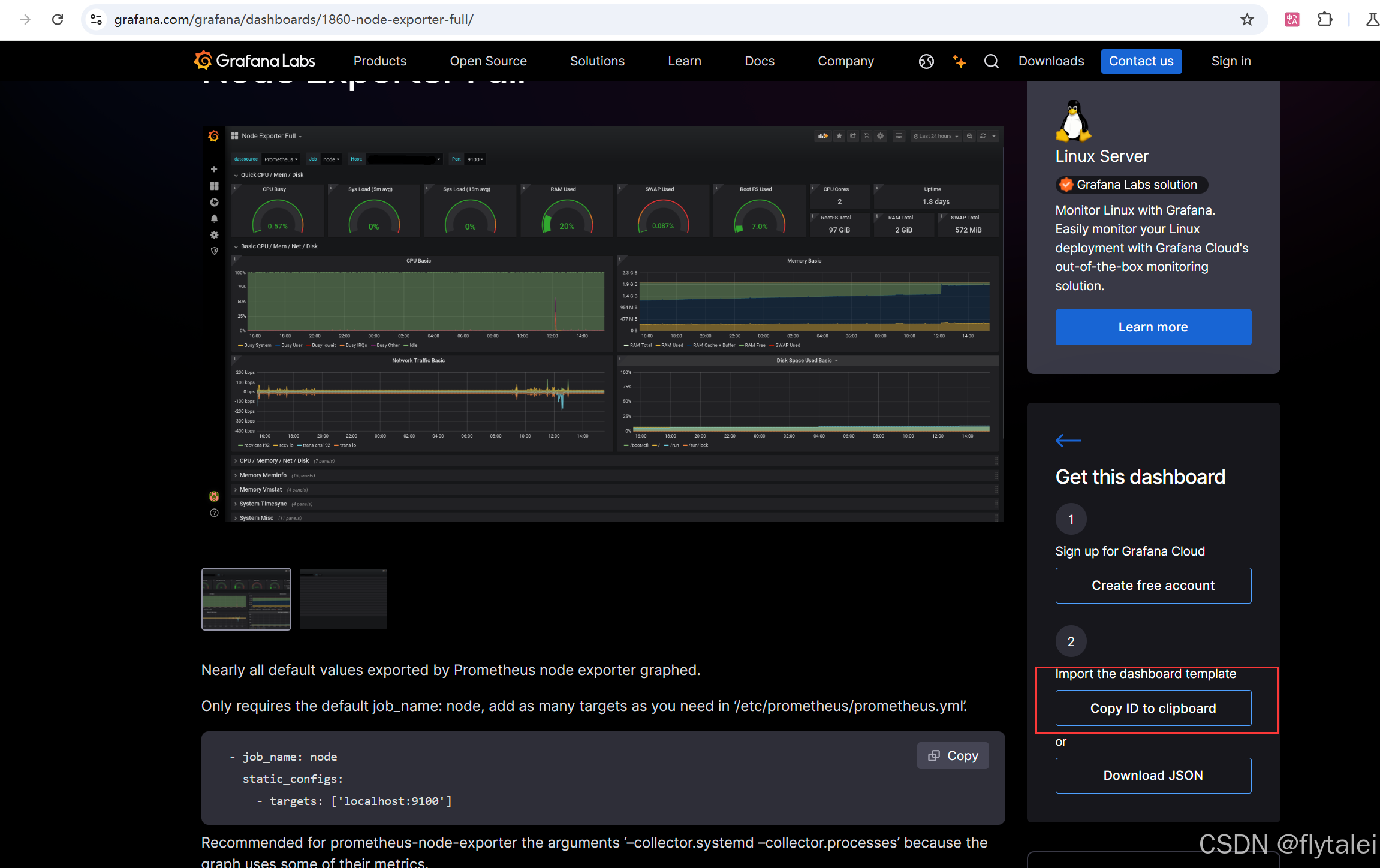This screenshot has width=1380, height=868.
Task: Click the globe language icon
Action: pyautogui.click(x=926, y=61)
